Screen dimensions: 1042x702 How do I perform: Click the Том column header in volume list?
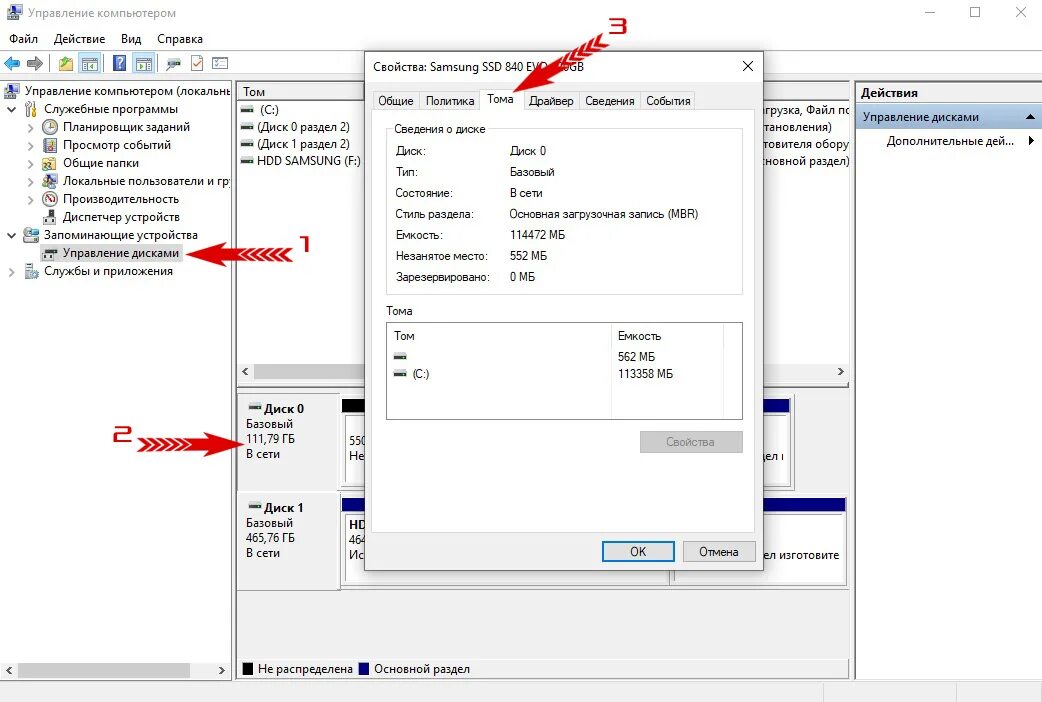coord(301,92)
